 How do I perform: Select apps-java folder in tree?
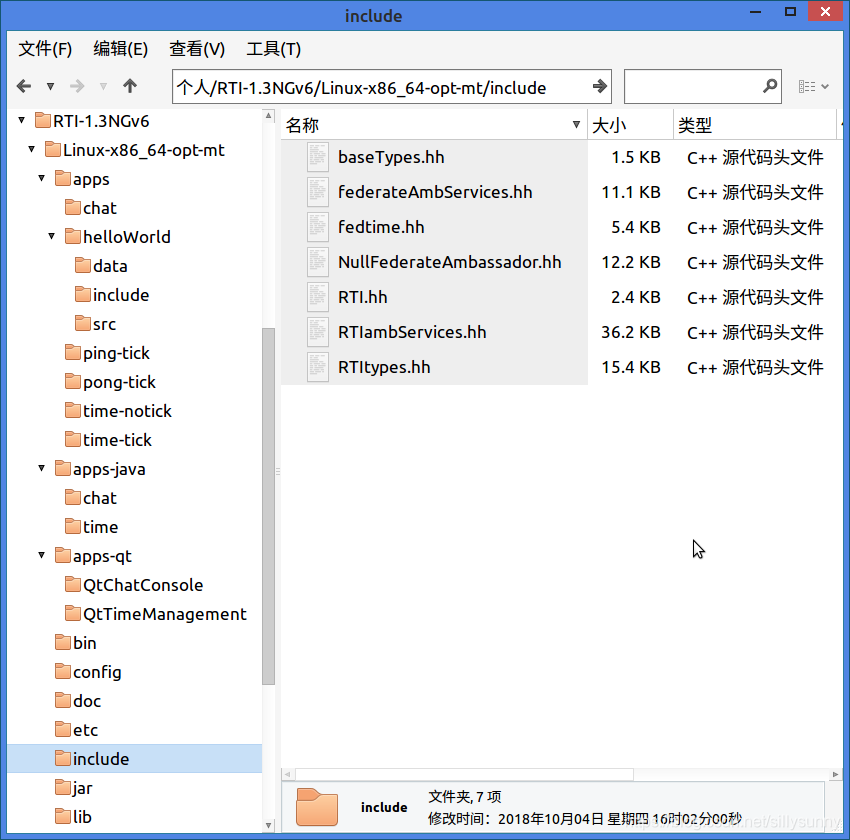click(x=100, y=469)
